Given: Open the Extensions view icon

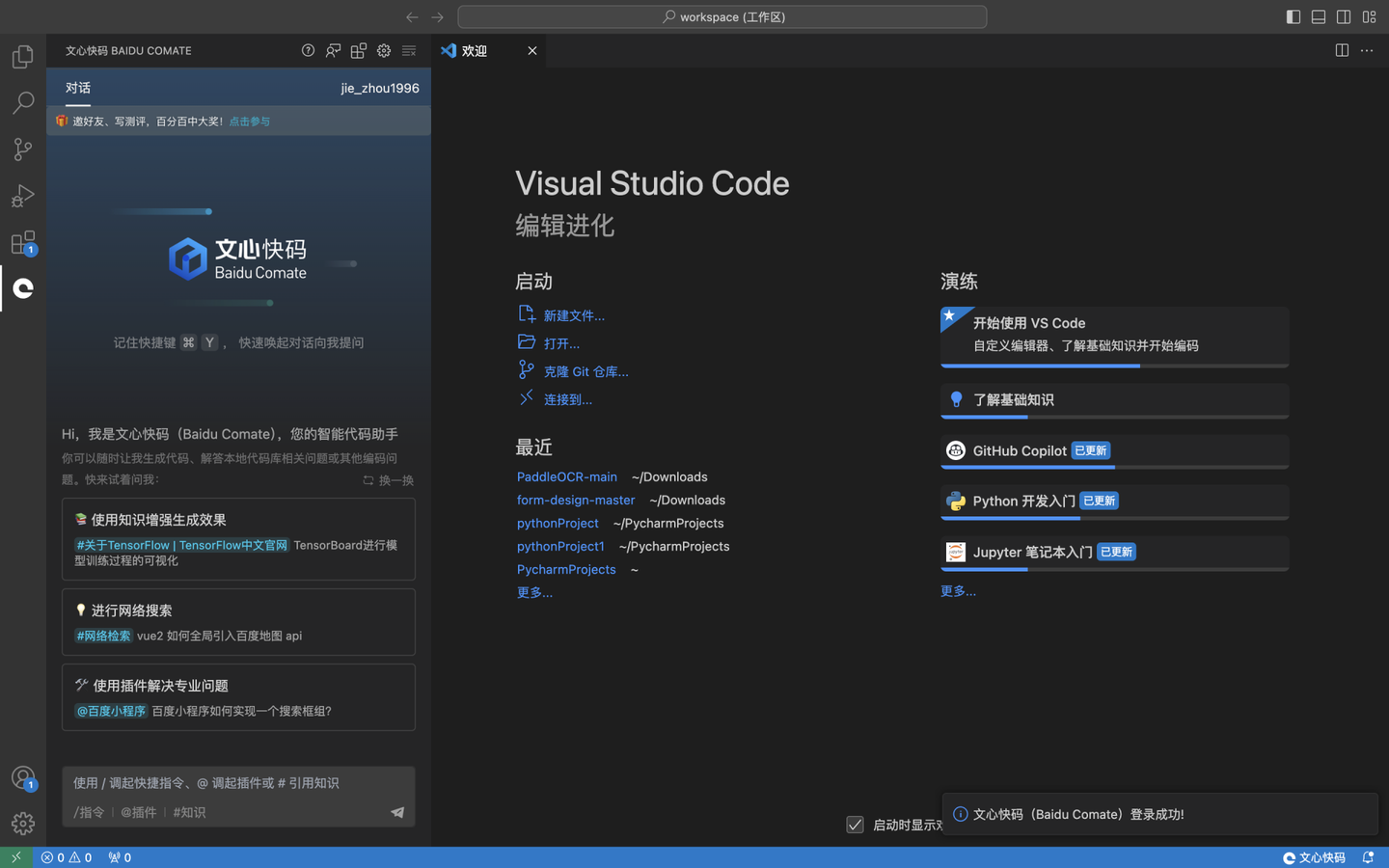Looking at the screenshot, I should pyautogui.click(x=23, y=242).
